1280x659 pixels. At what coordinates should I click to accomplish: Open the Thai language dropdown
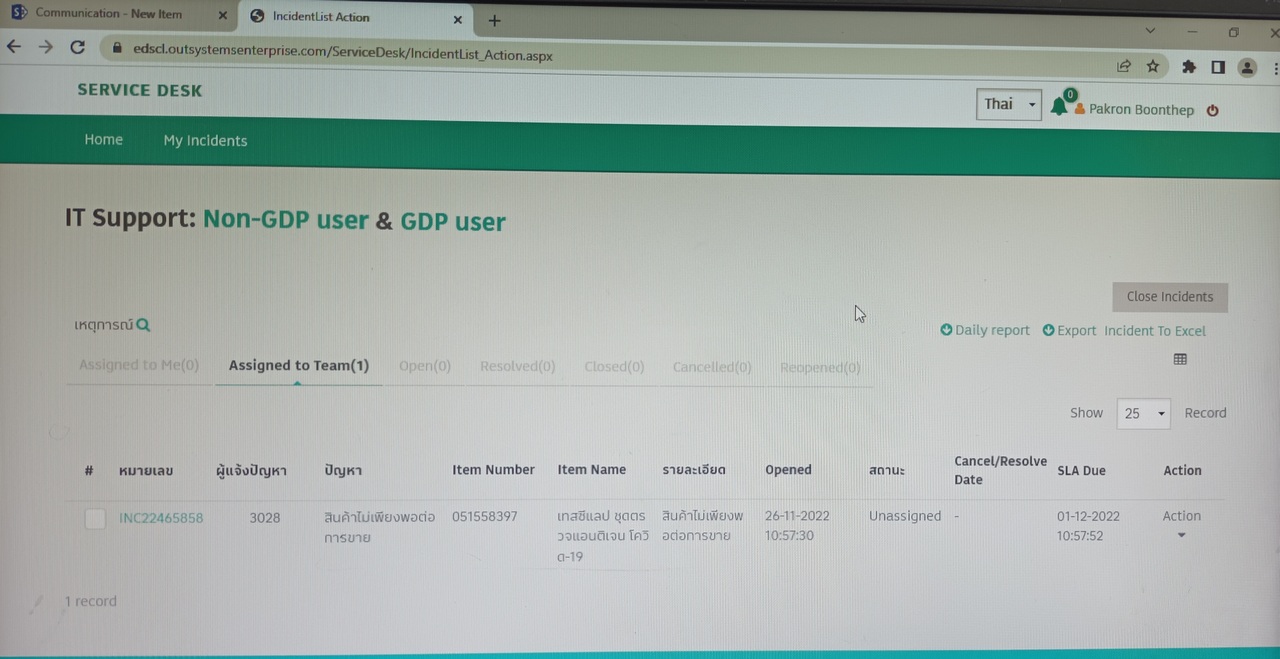pos(1009,104)
